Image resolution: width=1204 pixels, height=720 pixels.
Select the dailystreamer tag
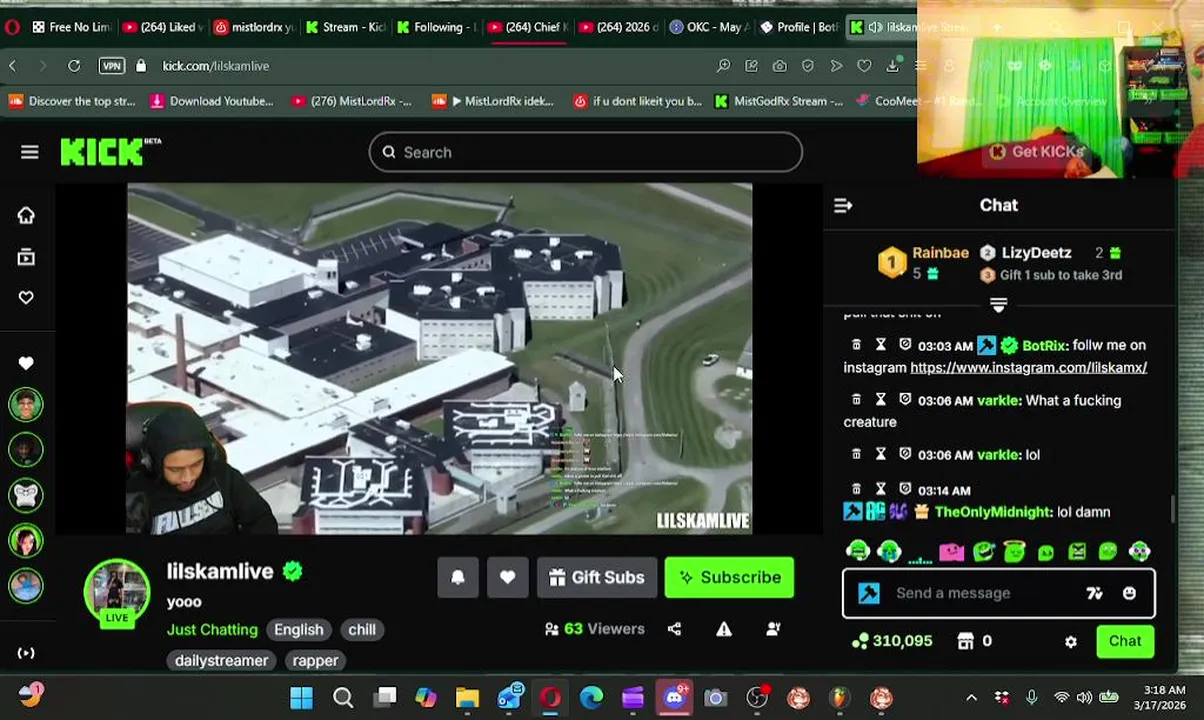(x=221, y=661)
